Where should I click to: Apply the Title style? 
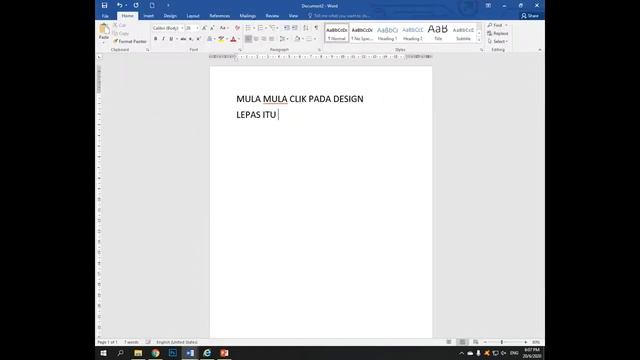coord(438,33)
